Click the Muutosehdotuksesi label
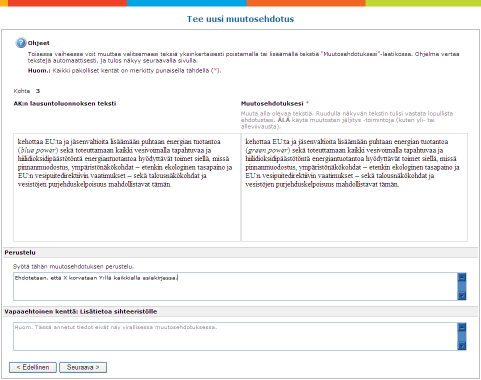 272,104
